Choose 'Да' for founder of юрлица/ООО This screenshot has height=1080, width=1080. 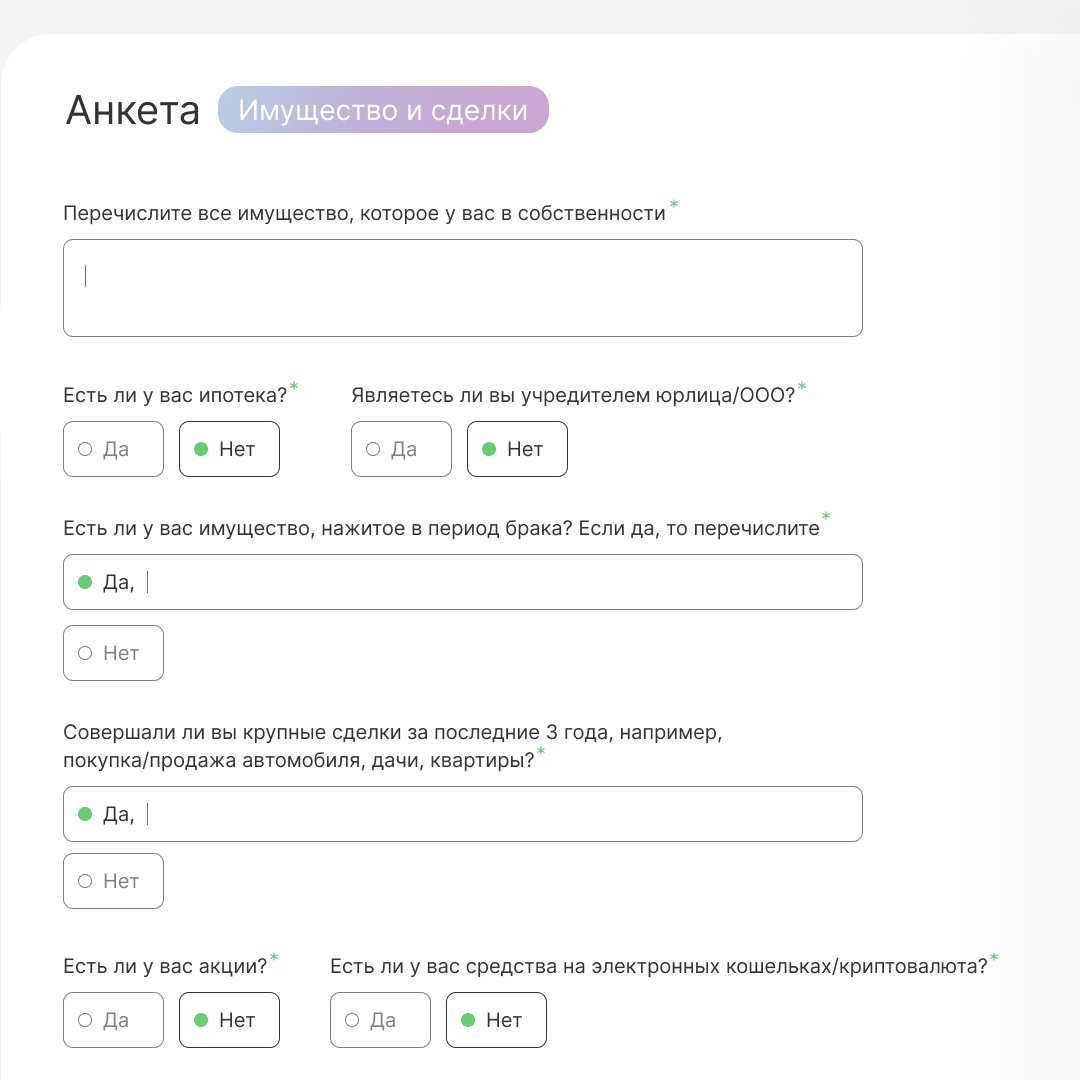point(401,449)
